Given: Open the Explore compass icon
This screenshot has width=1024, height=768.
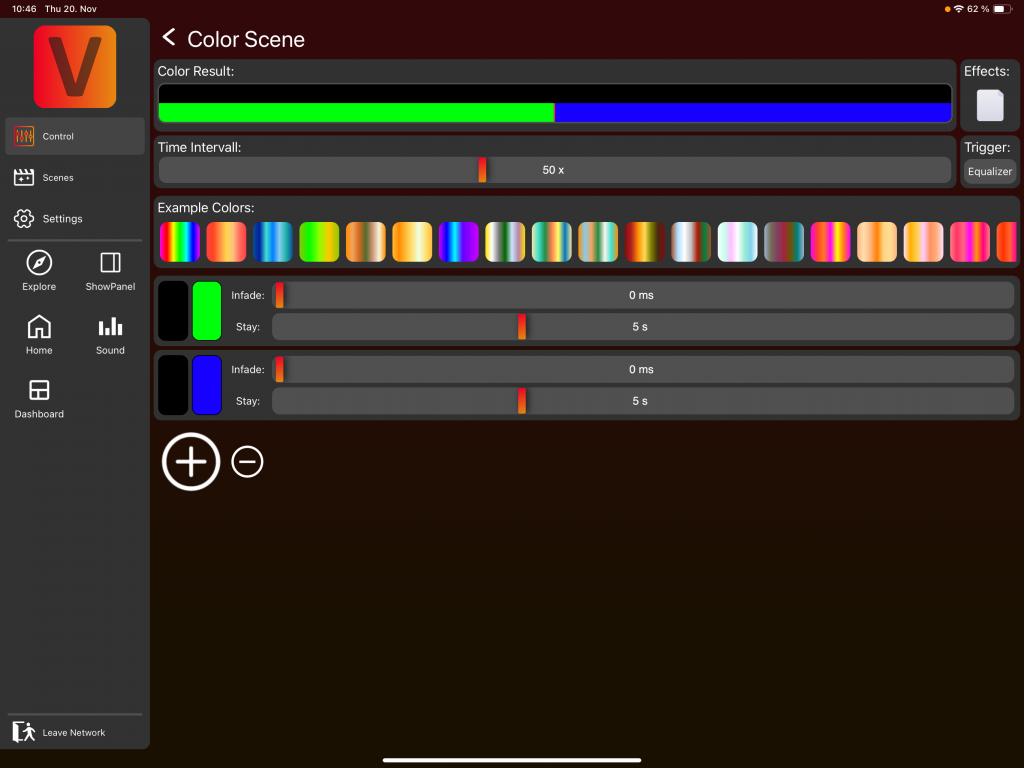Looking at the screenshot, I should pos(39,263).
